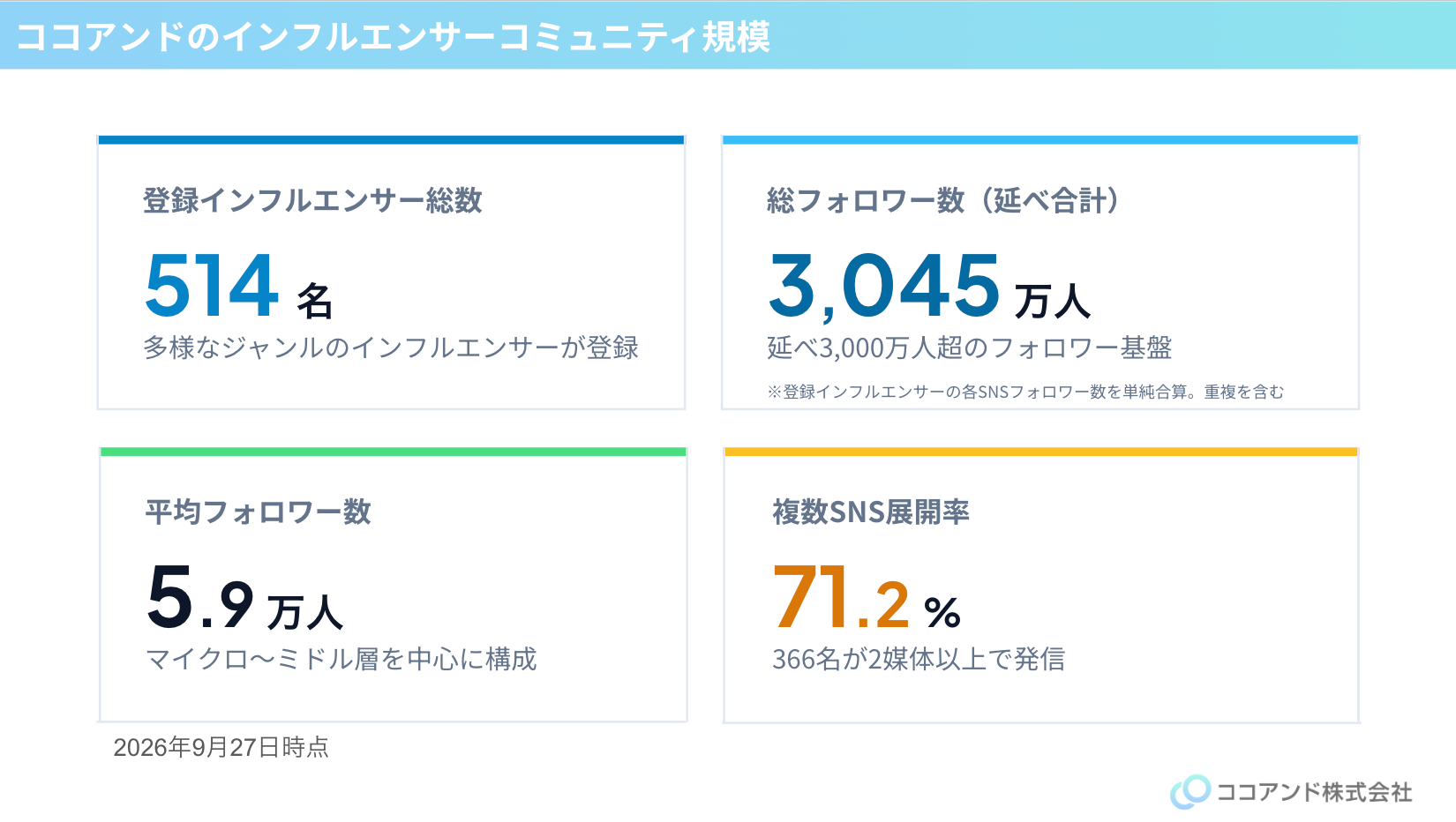Click the 総フォロワー数（延べ合計） heading
The height and width of the screenshot is (822, 1456).
point(942,200)
